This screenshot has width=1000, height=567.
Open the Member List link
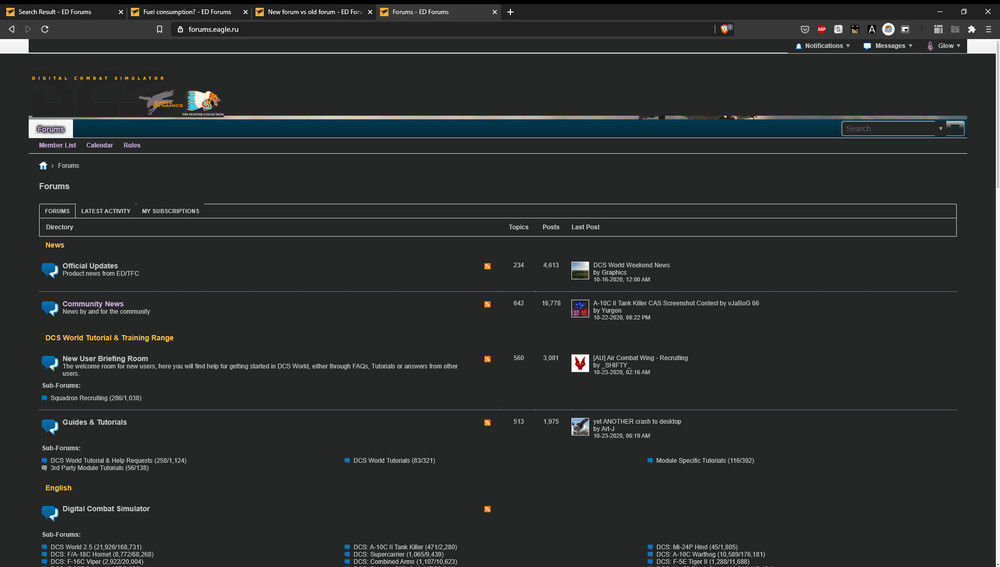[x=57, y=145]
